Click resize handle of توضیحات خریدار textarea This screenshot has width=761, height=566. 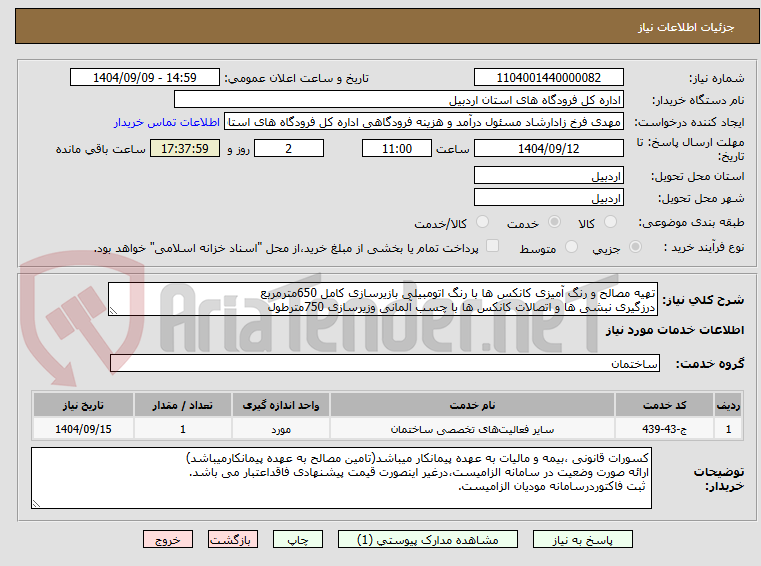point(36,503)
